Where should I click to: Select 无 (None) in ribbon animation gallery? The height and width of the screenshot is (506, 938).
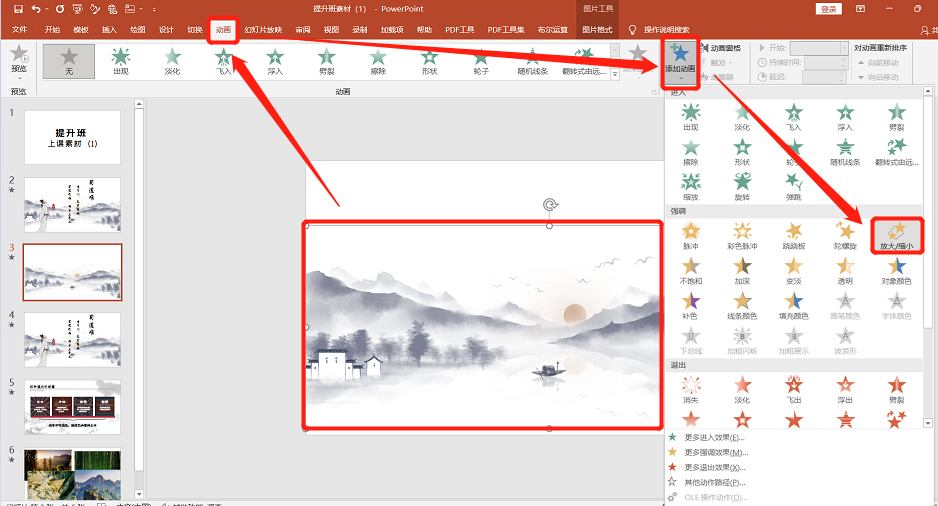point(69,61)
